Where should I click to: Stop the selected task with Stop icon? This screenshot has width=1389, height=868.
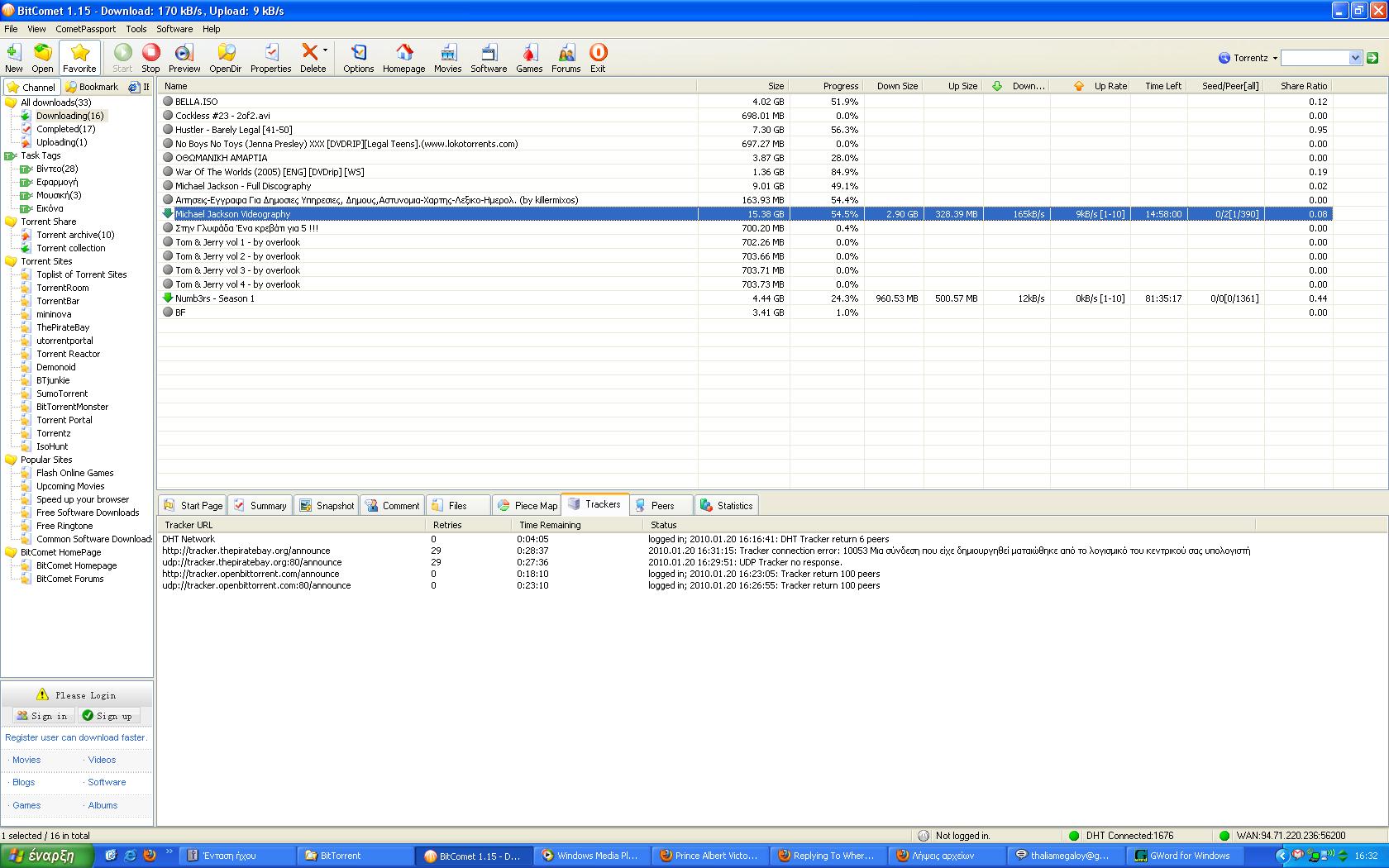(150, 58)
